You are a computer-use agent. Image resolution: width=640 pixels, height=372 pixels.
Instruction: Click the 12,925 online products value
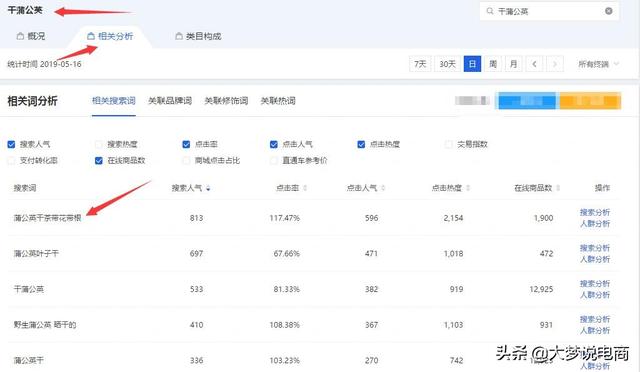[x=541, y=289]
